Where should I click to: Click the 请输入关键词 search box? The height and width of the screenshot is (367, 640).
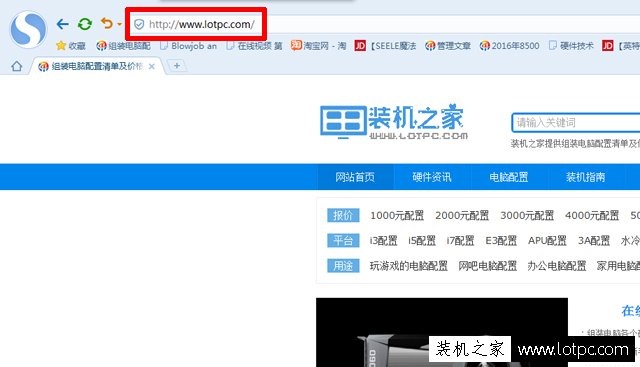coord(576,122)
